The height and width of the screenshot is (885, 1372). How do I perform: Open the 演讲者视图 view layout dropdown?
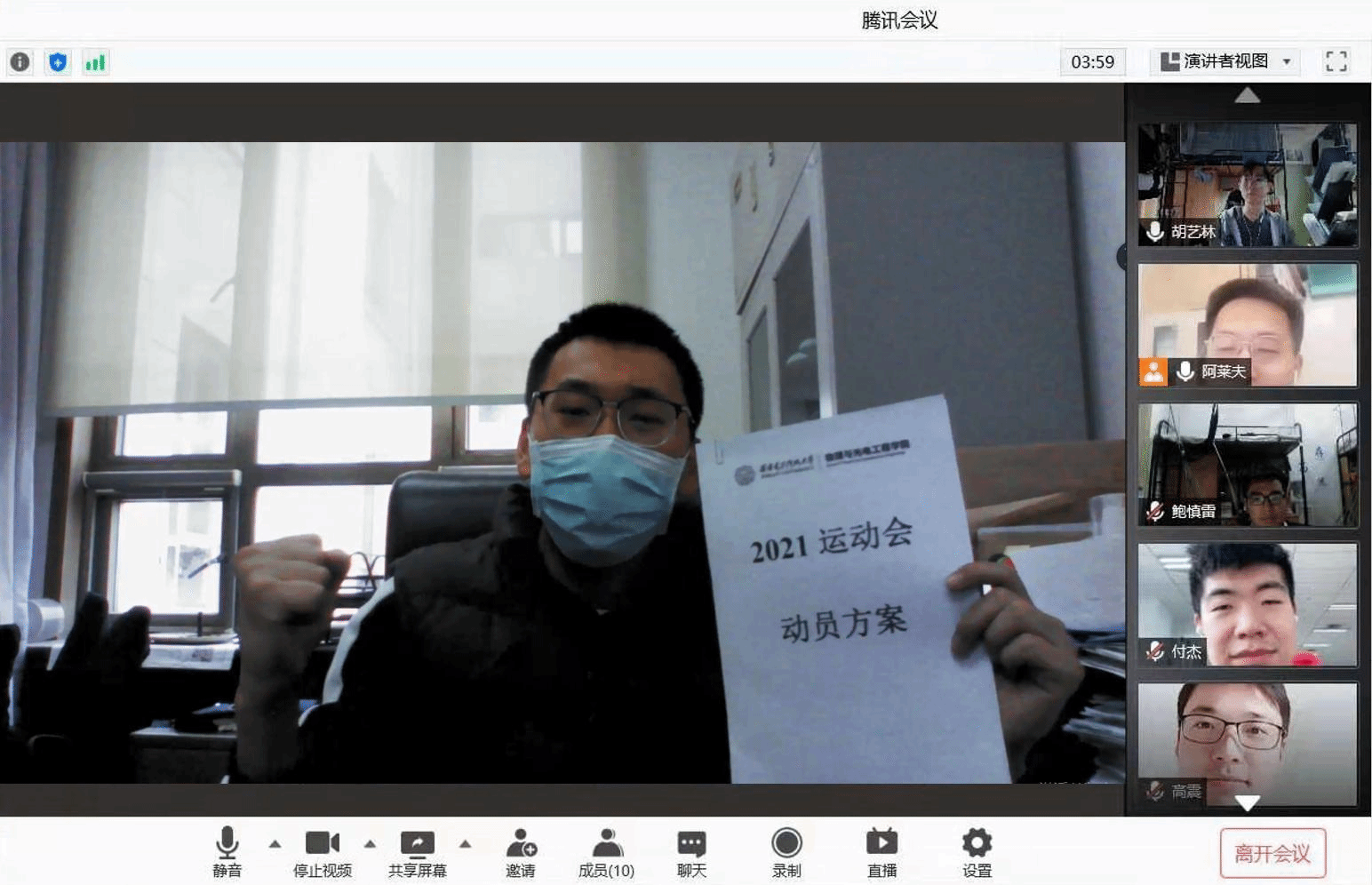pos(1225,61)
